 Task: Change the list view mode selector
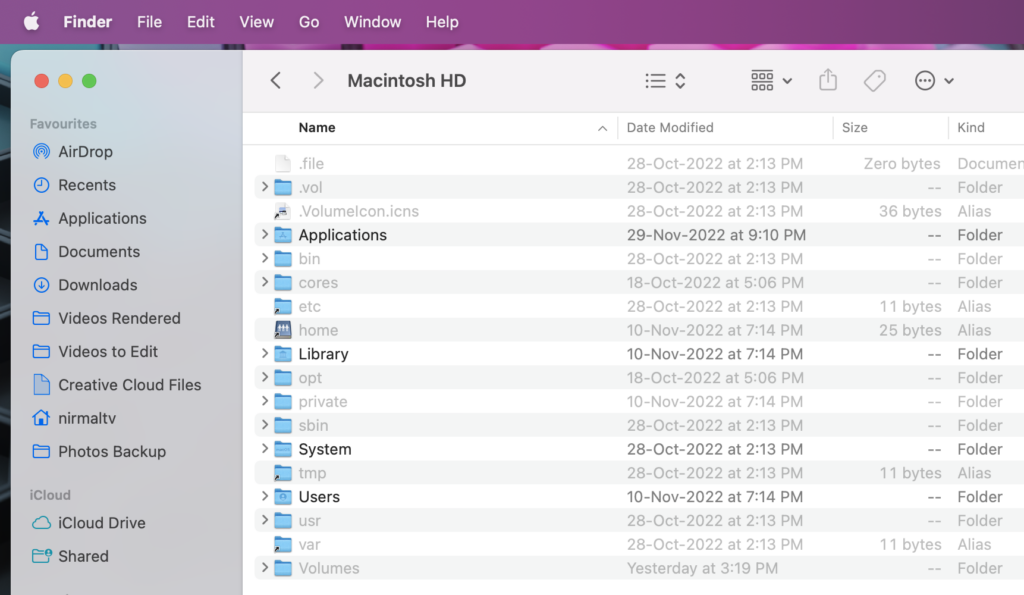(x=665, y=80)
